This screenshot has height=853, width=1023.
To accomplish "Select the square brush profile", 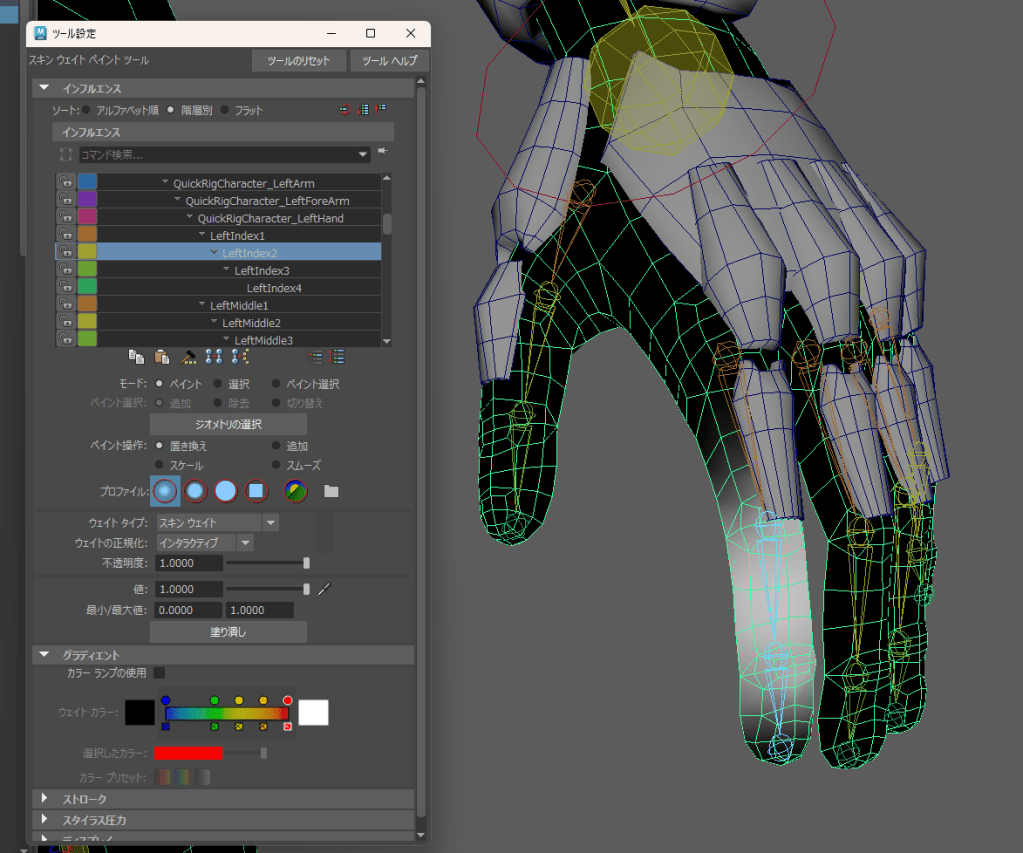I will pos(256,491).
